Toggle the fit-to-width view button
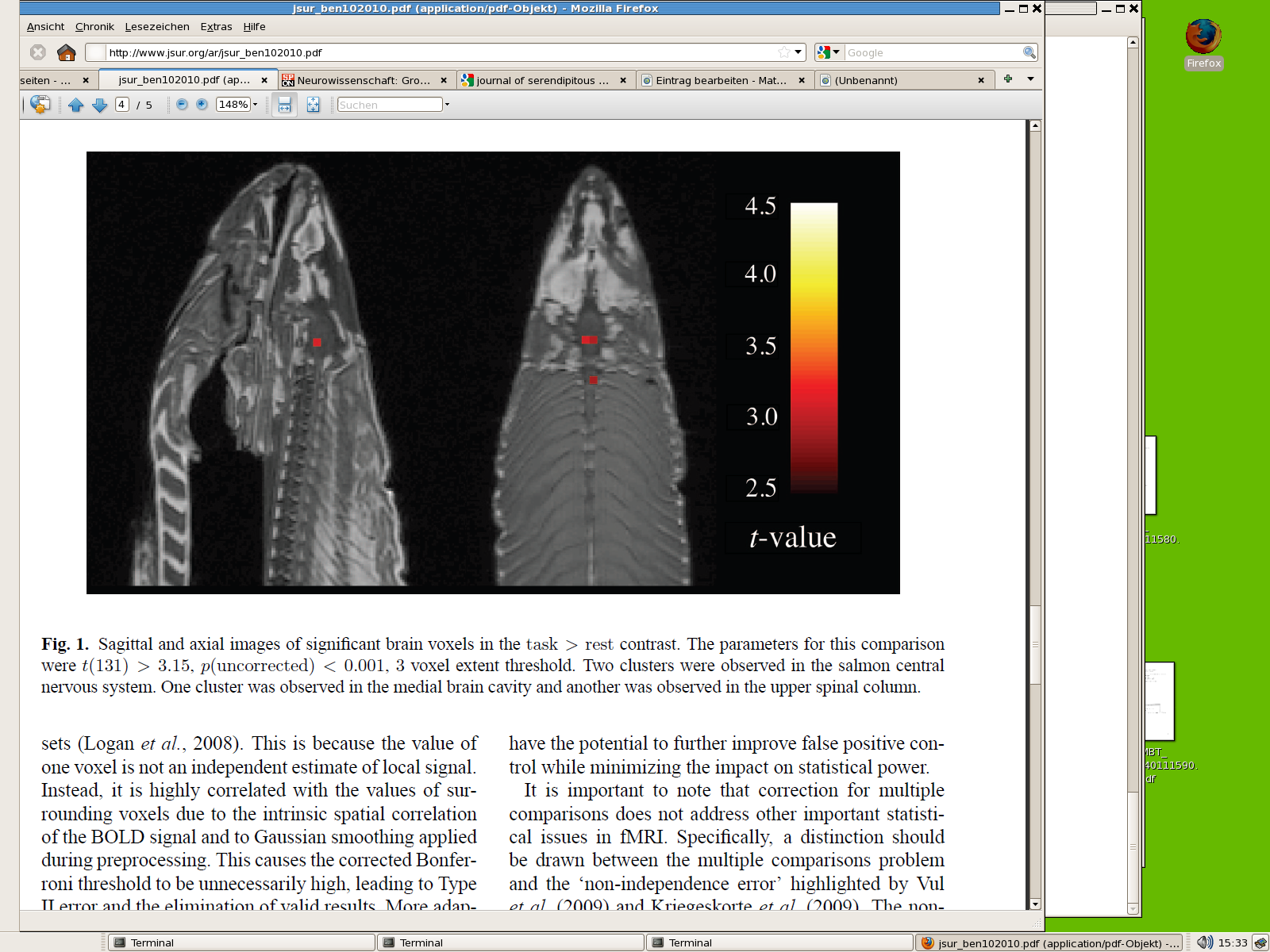Viewport: 1270px width, 952px height. [x=284, y=105]
